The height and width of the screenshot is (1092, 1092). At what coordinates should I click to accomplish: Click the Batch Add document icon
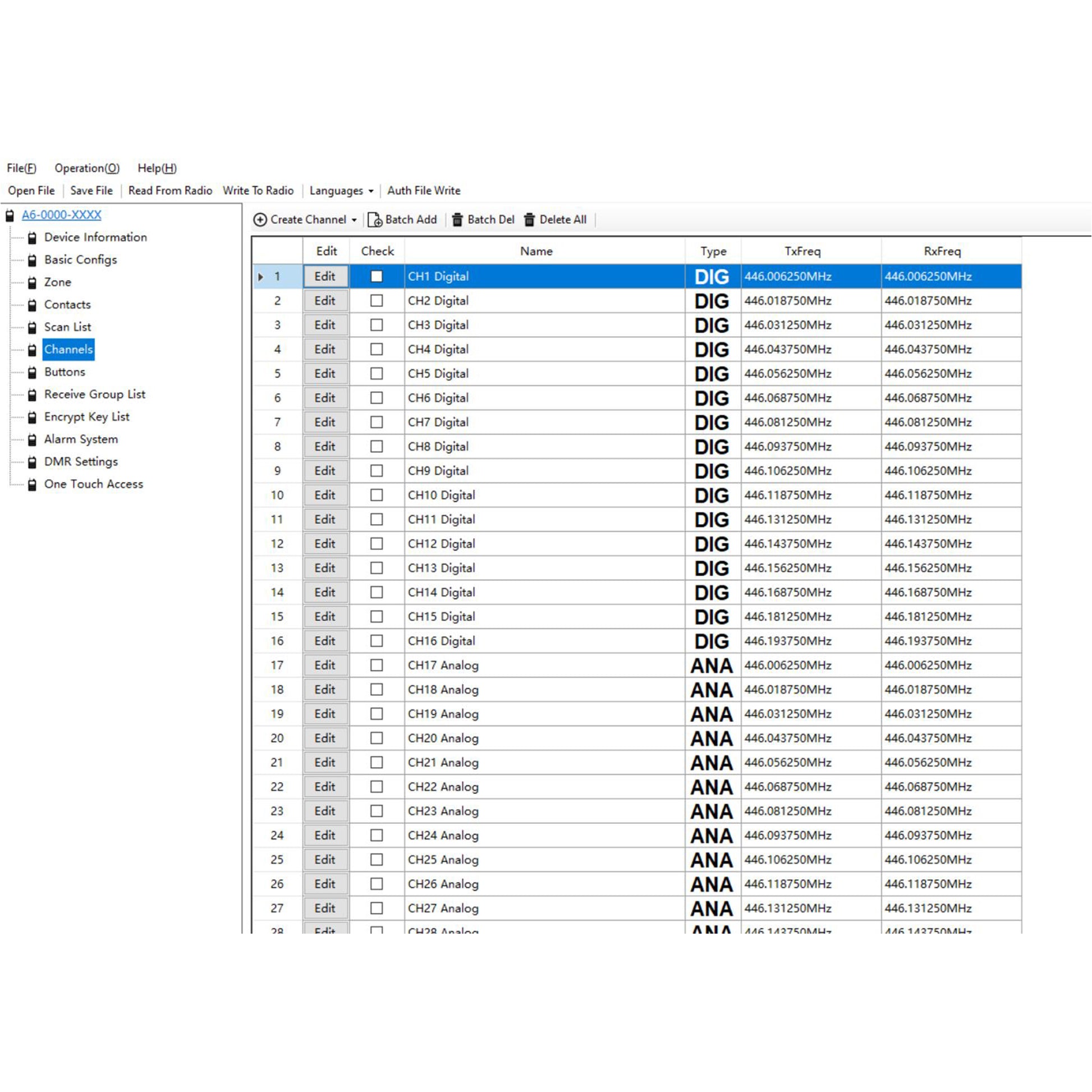(x=375, y=220)
